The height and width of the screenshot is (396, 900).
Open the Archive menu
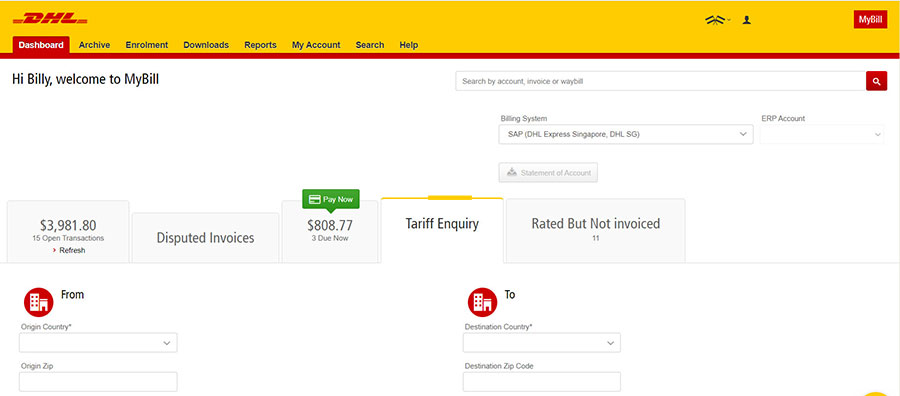[94, 45]
